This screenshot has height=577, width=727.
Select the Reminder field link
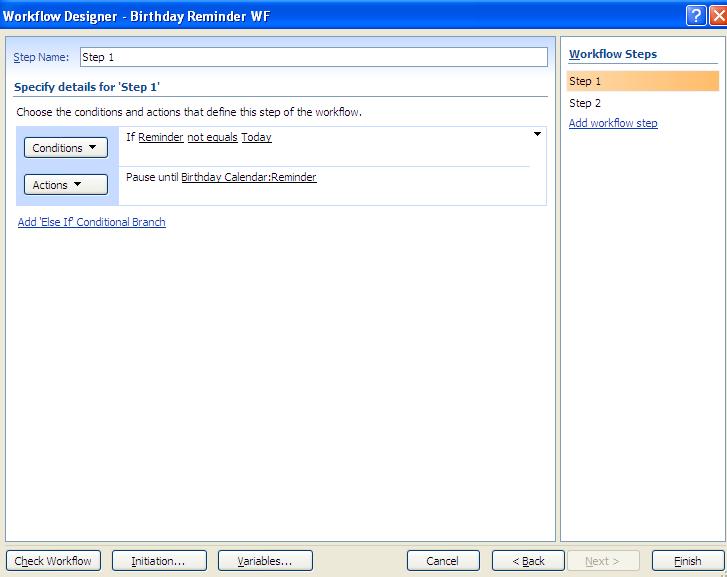coord(161,137)
